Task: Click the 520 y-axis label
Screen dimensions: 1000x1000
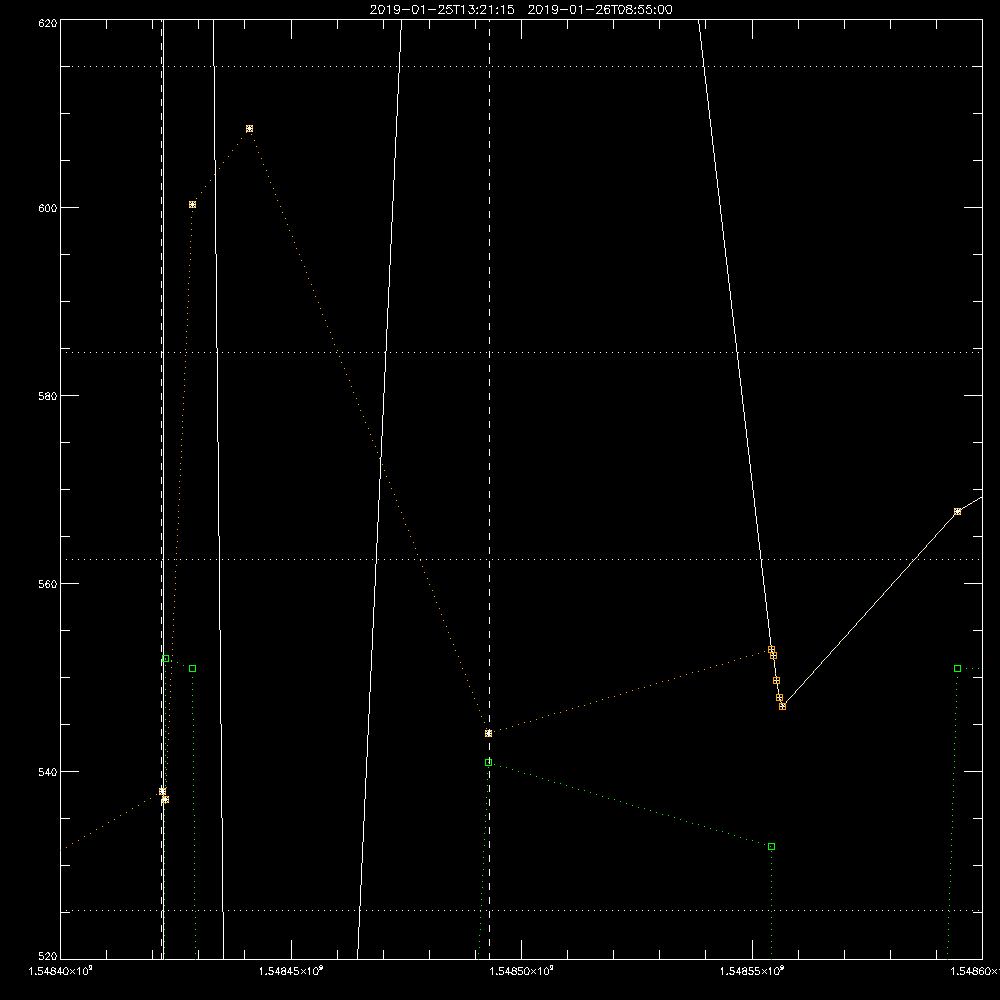Action: [48, 956]
